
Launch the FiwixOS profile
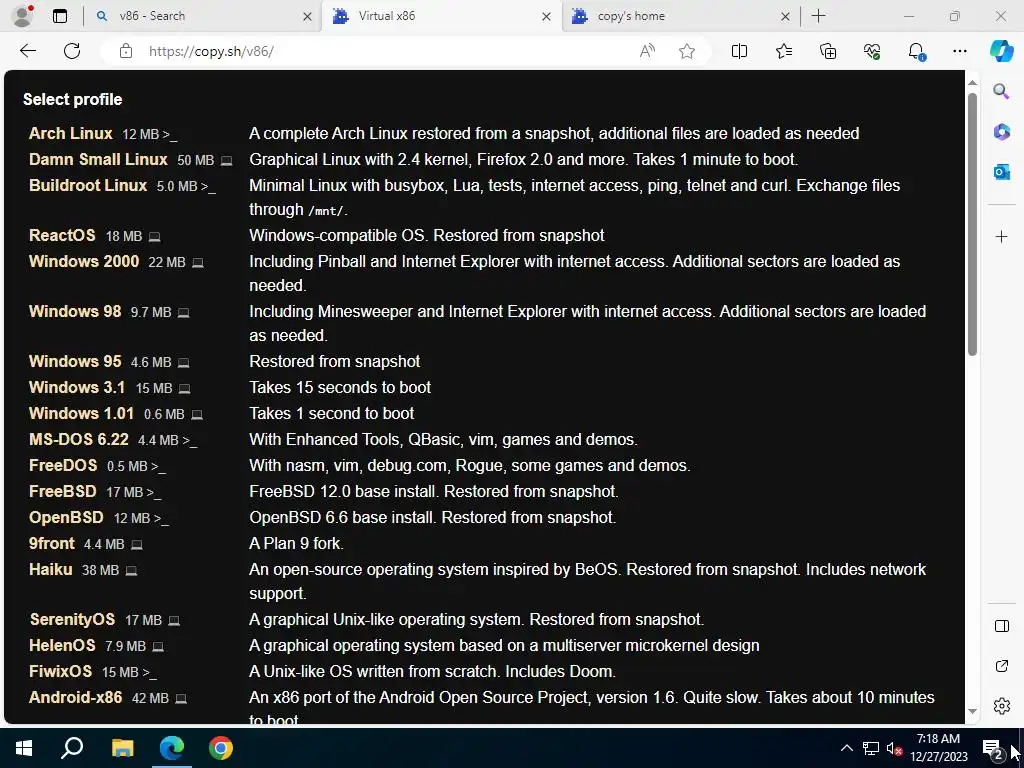(x=60, y=671)
